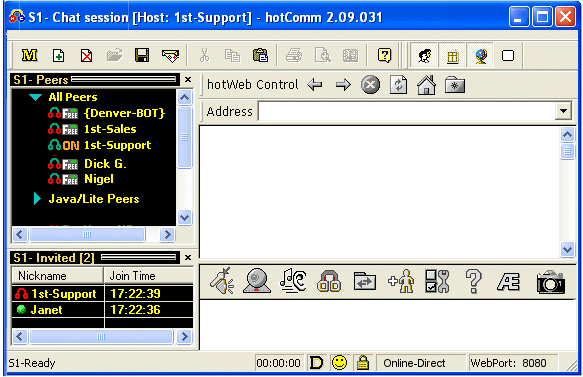Toggle the smiley face status icon
The height and width of the screenshot is (377, 583).
339,362
